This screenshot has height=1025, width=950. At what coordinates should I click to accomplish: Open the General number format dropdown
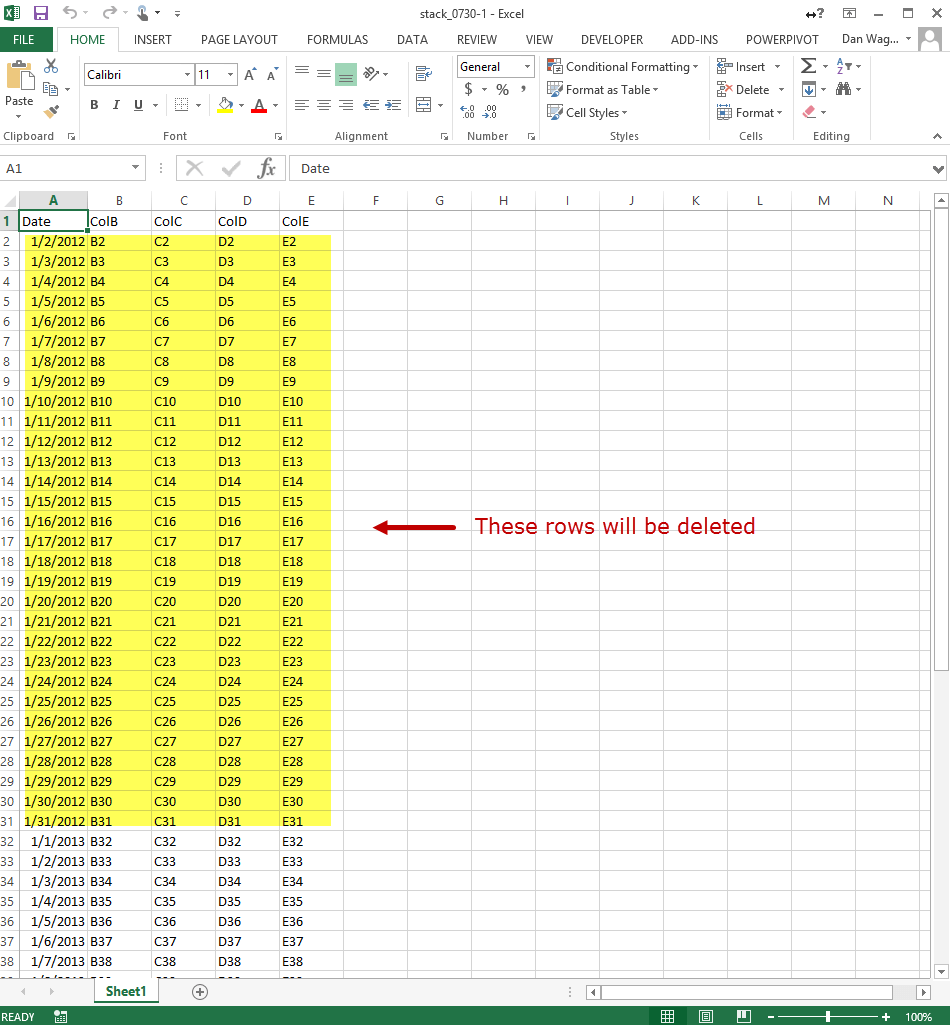pyautogui.click(x=527, y=67)
